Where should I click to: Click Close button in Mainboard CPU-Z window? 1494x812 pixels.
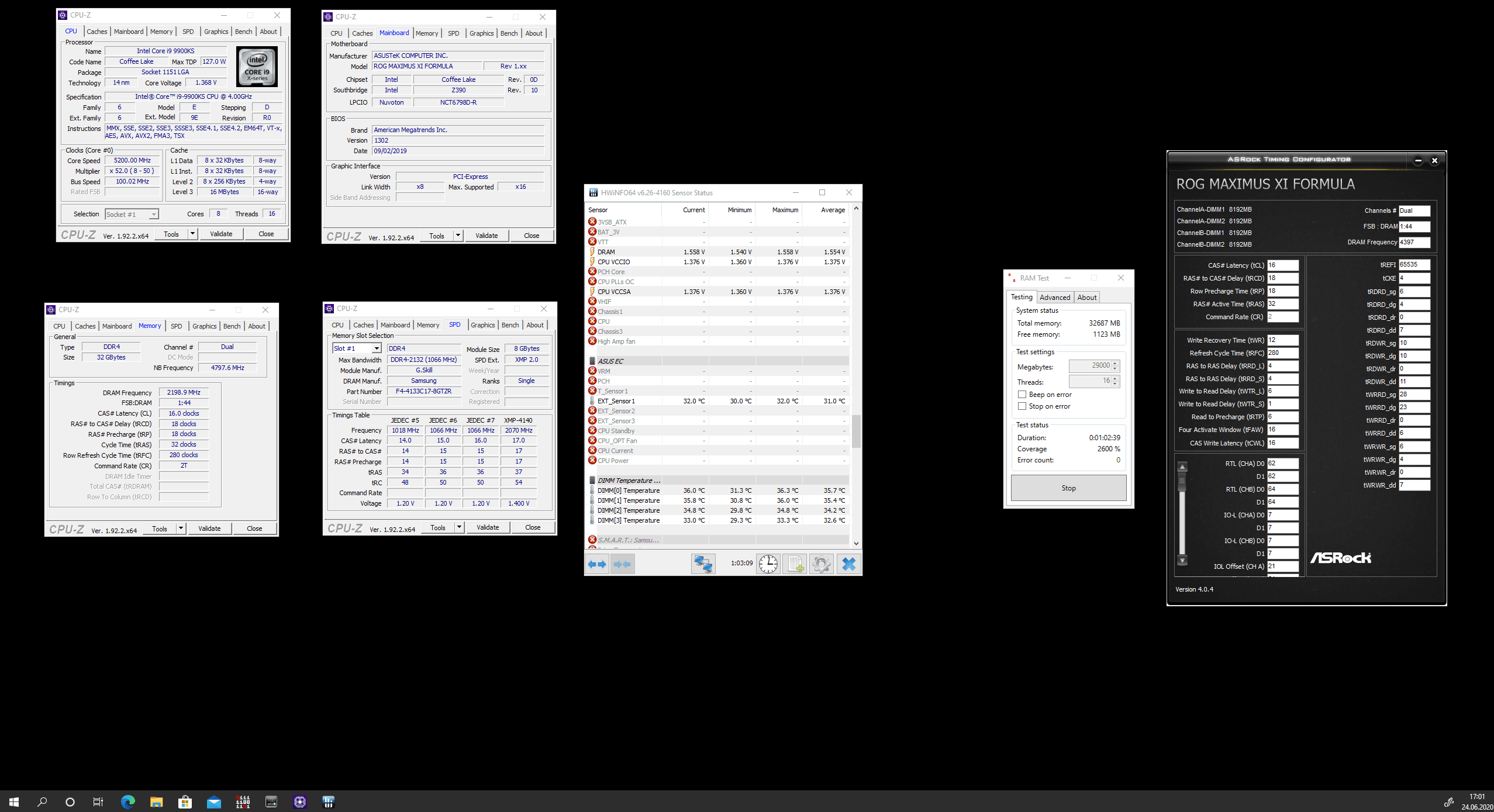tap(532, 236)
